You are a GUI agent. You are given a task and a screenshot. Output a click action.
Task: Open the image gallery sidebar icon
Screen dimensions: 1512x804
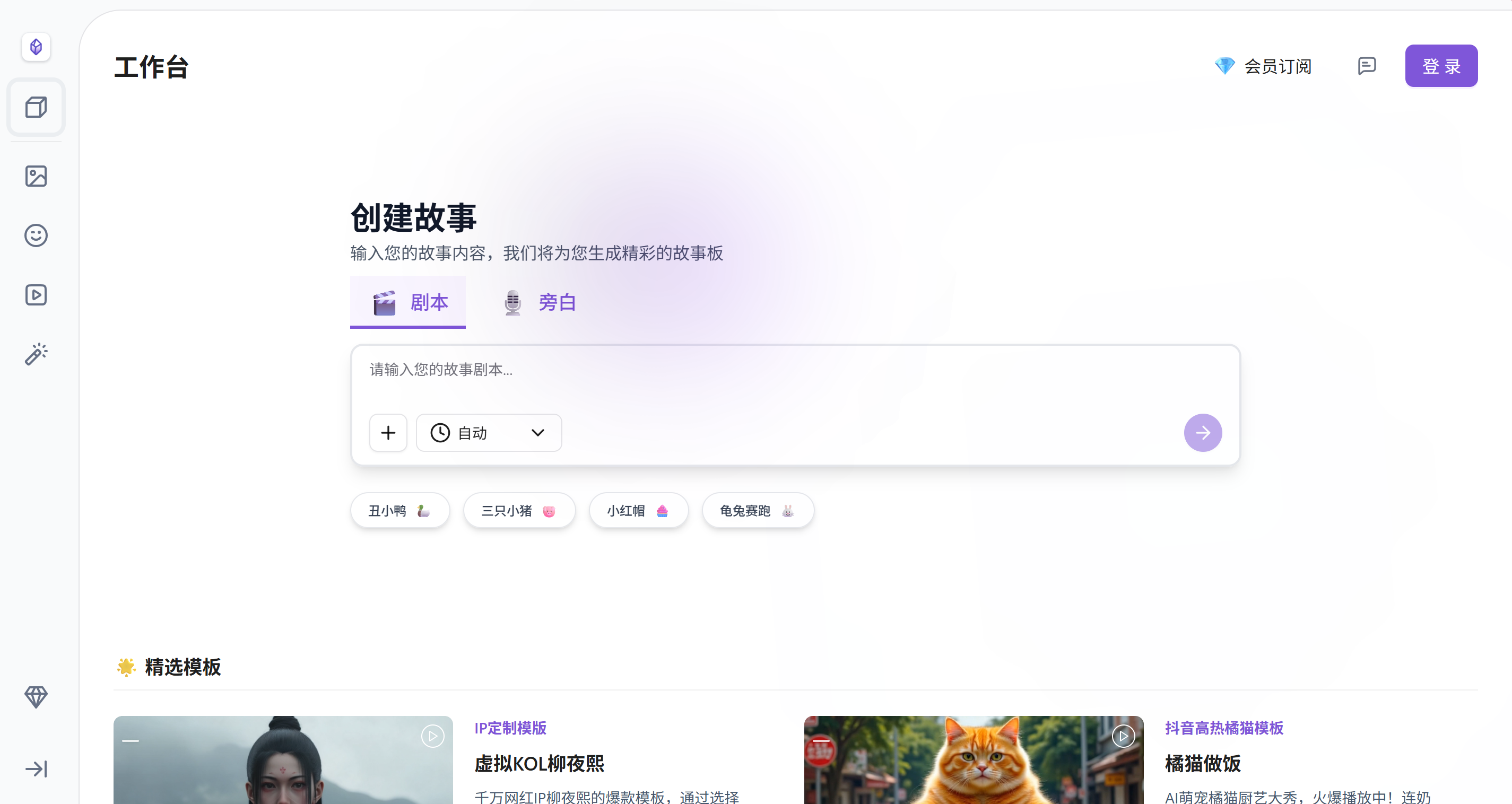(x=36, y=176)
